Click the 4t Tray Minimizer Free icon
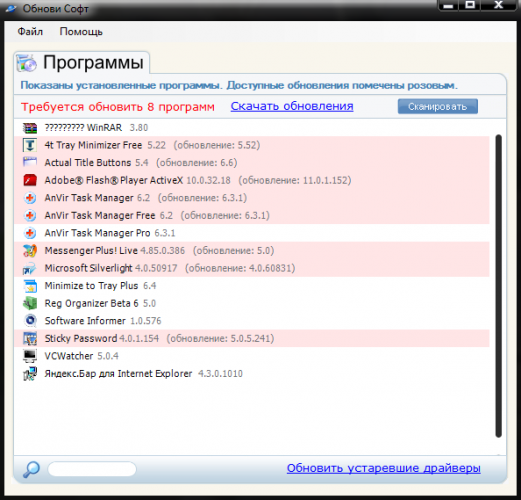521x500 pixels. 30,145
